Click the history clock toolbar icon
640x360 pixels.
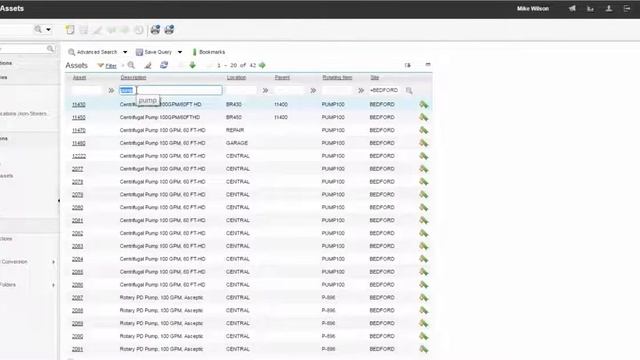[139, 29]
